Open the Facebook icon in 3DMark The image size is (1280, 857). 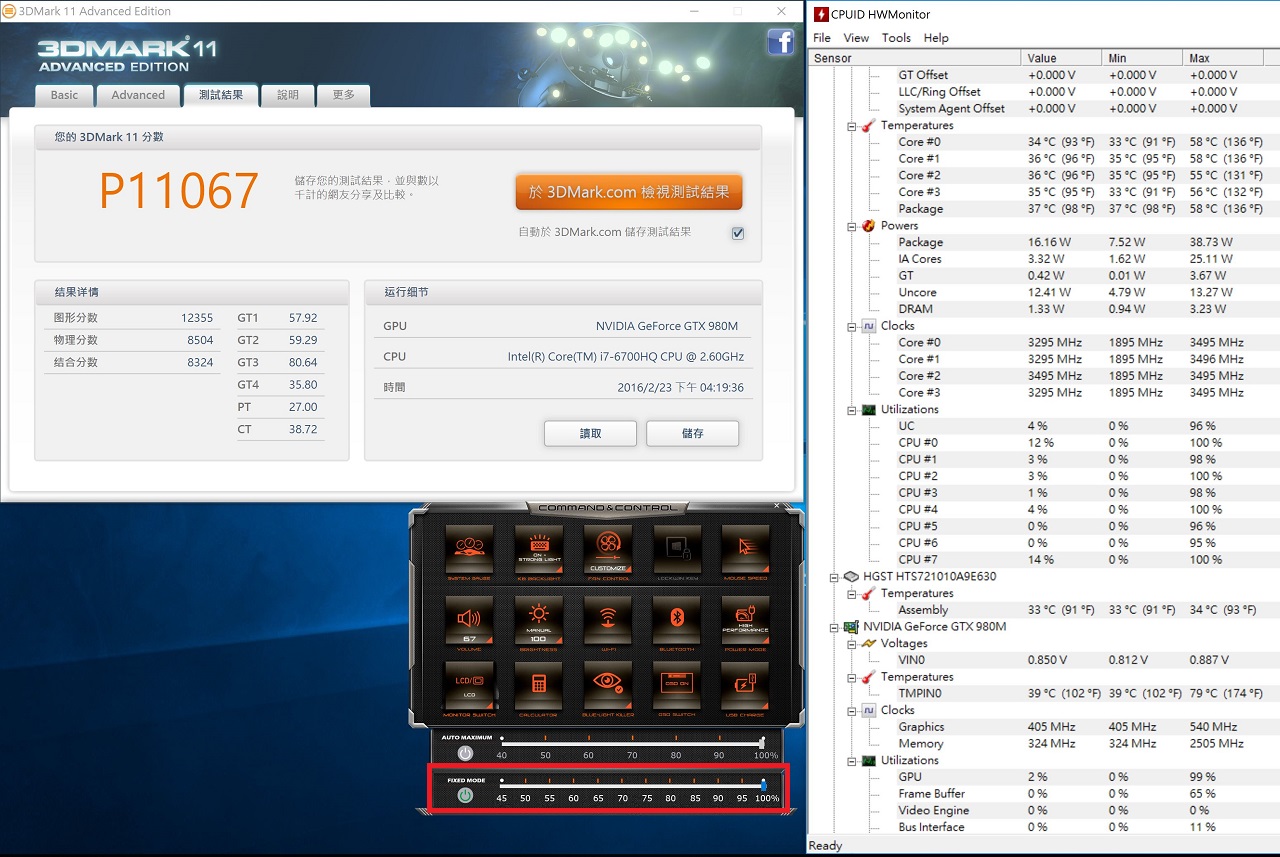pyautogui.click(x=780, y=41)
